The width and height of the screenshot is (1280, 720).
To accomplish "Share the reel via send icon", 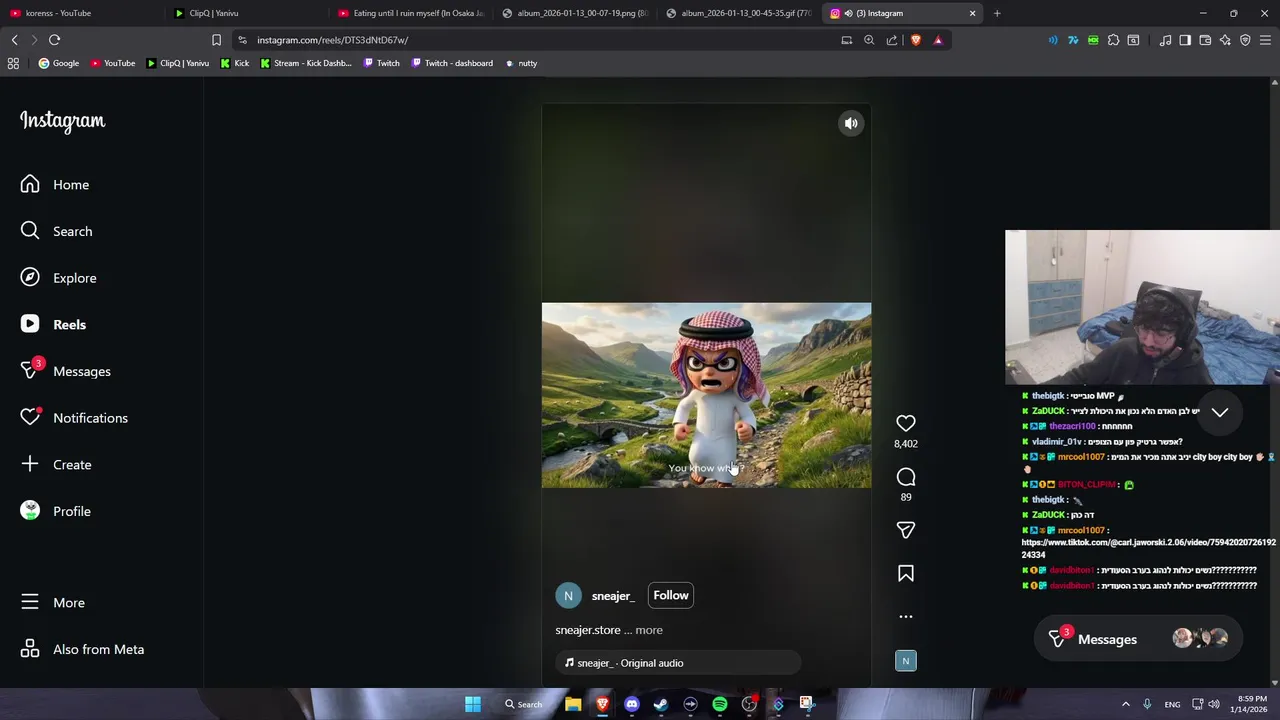I will pos(906,530).
